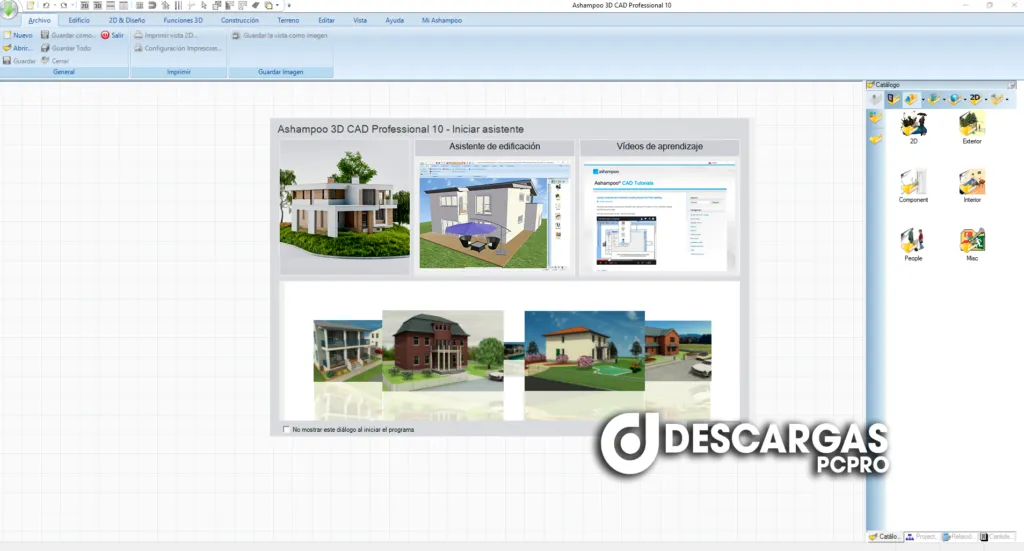
Task: Expand the 2D catalog dropdown in Catálogo toolbar
Action: point(986,99)
